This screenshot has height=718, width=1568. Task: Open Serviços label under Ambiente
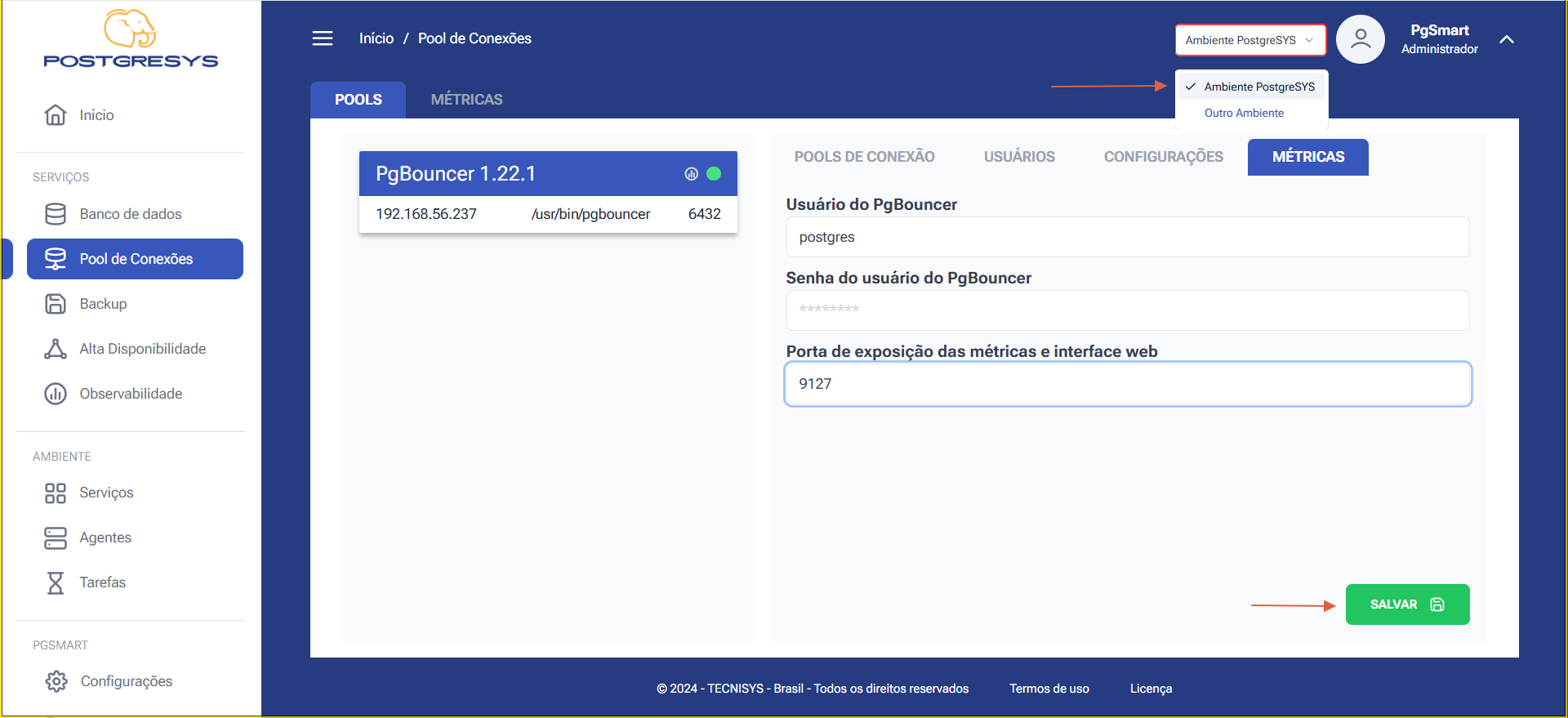(x=106, y=493)
